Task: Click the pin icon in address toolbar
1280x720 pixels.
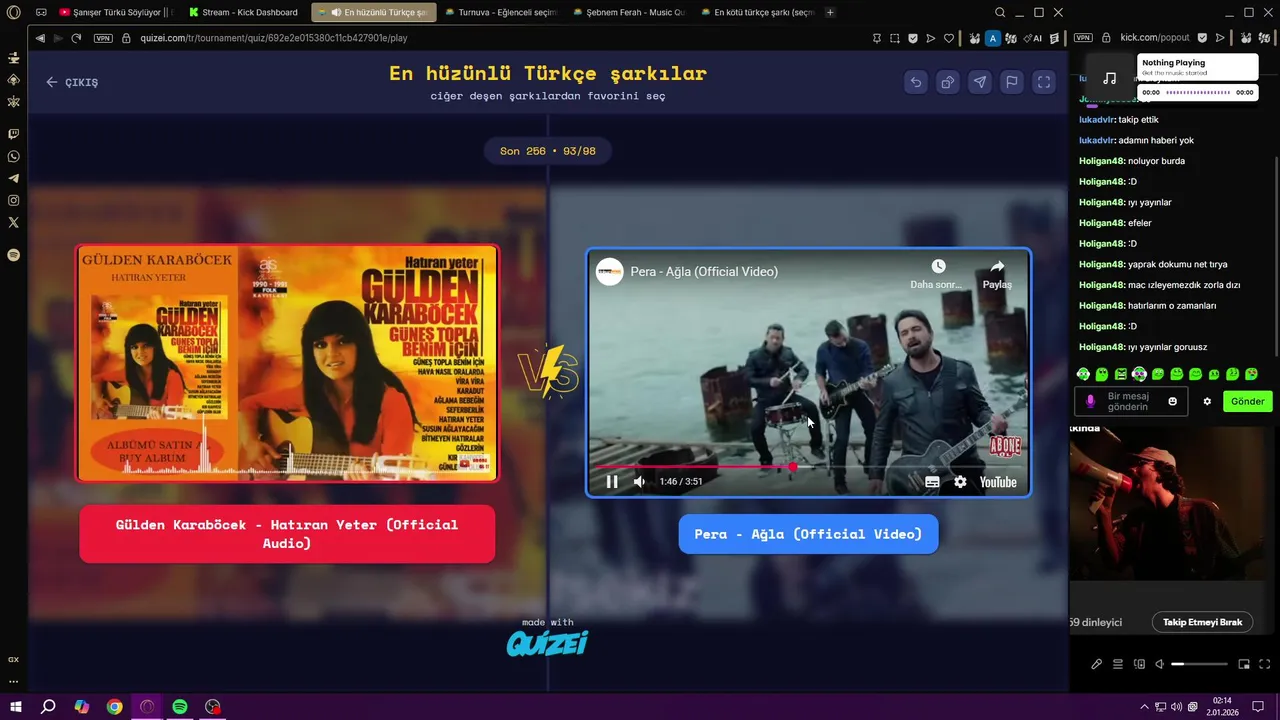Action: click(x=877, y=38)
